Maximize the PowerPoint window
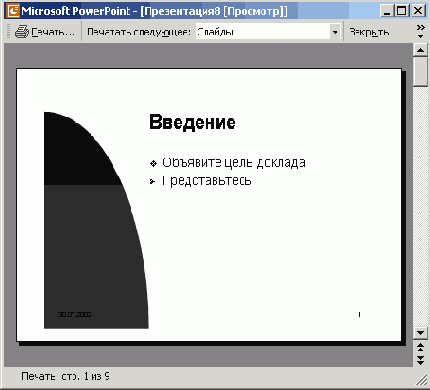 pyautogui.click(x=402, y=11)
